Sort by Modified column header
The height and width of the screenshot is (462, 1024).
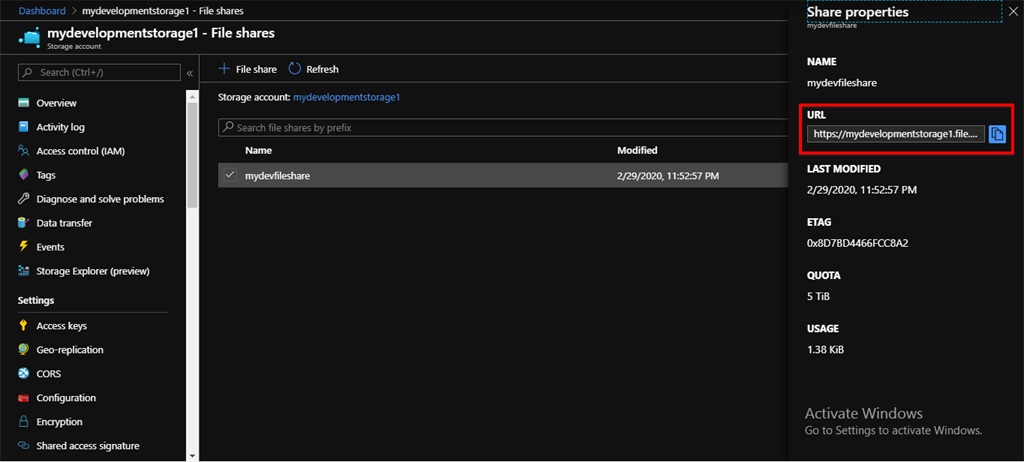[637, 150]
